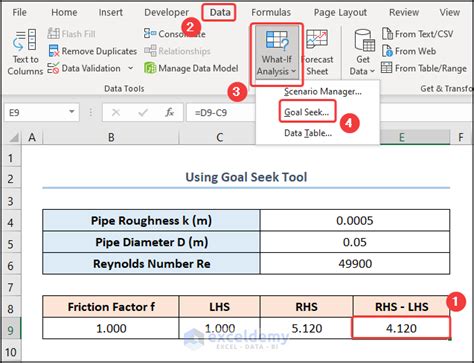Confirm formula entry with checkmark
This screenshot has width=474, height=363.
click(x=143, y=113)
